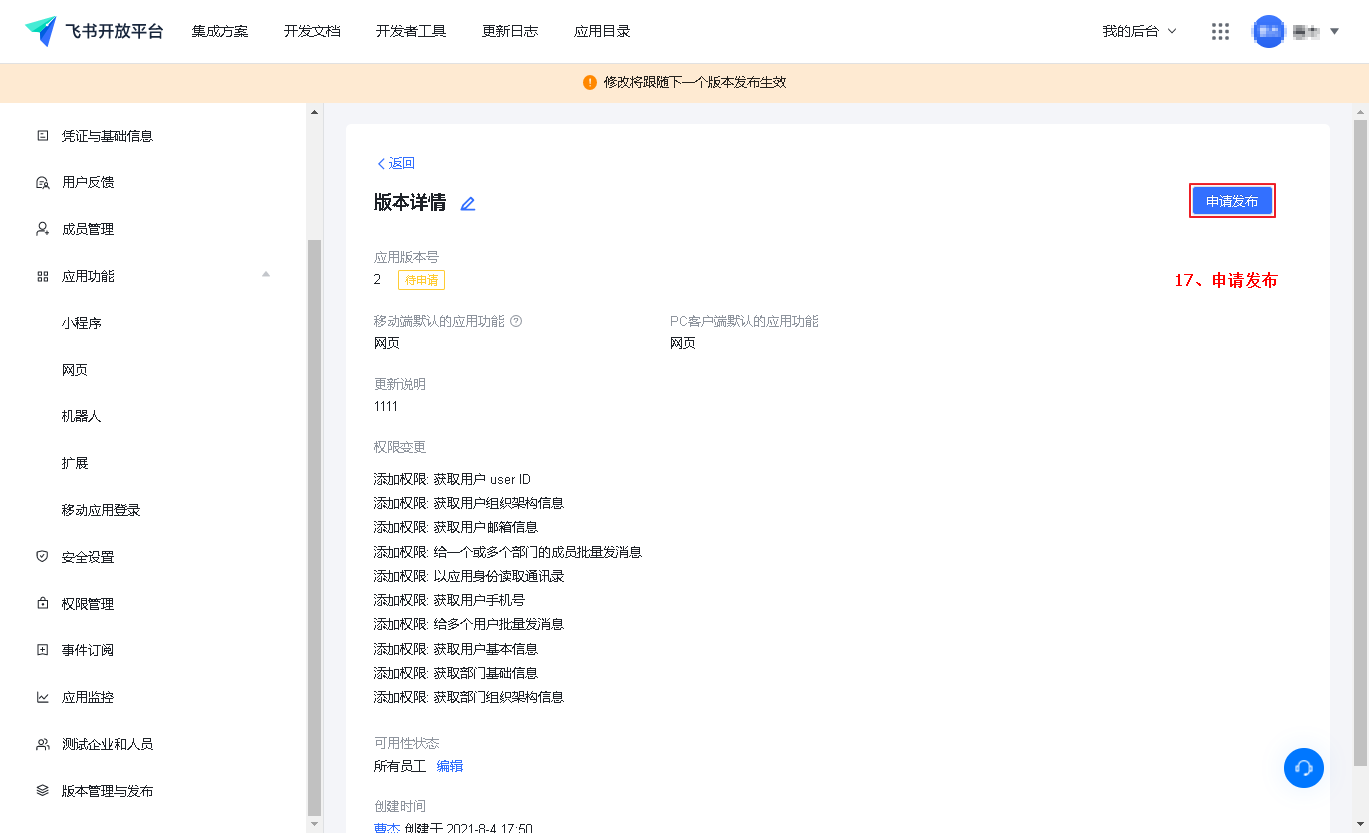Select 小程序 under 应用功能
Image resolution: width=1369 pixels, height=833 pixels.
(x=81, y=323)
